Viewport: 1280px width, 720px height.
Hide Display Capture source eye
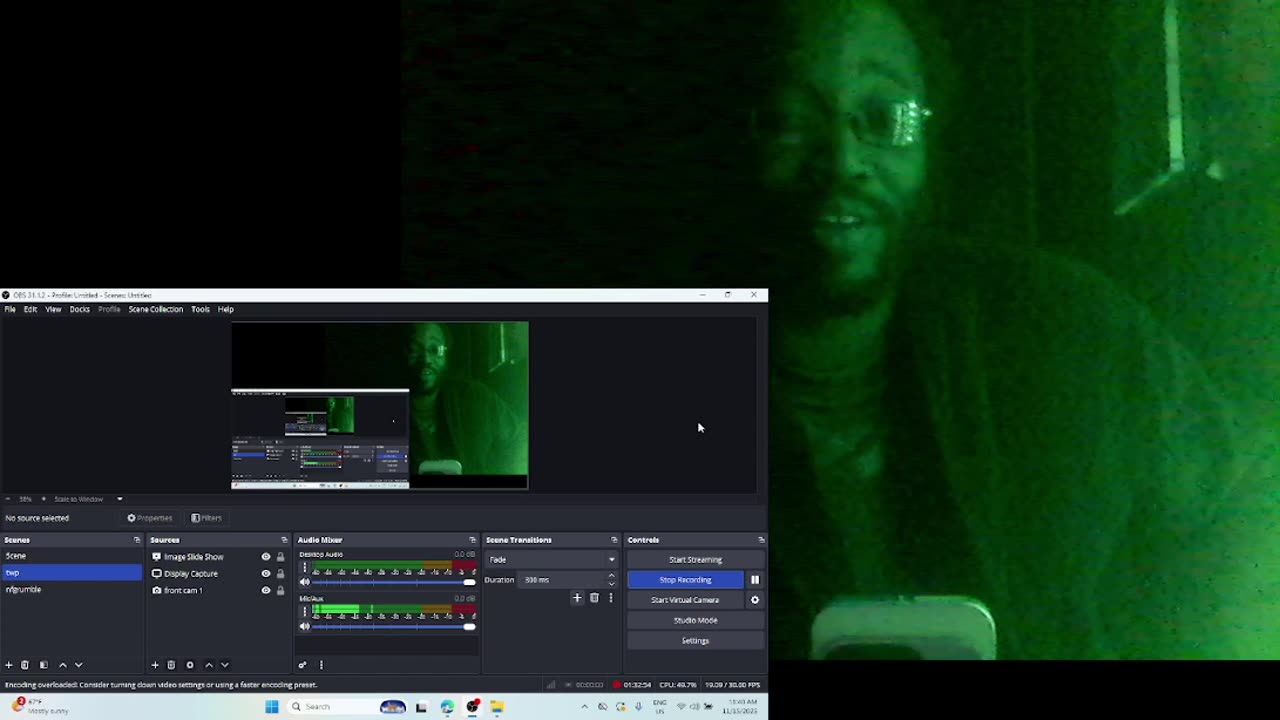266,574
